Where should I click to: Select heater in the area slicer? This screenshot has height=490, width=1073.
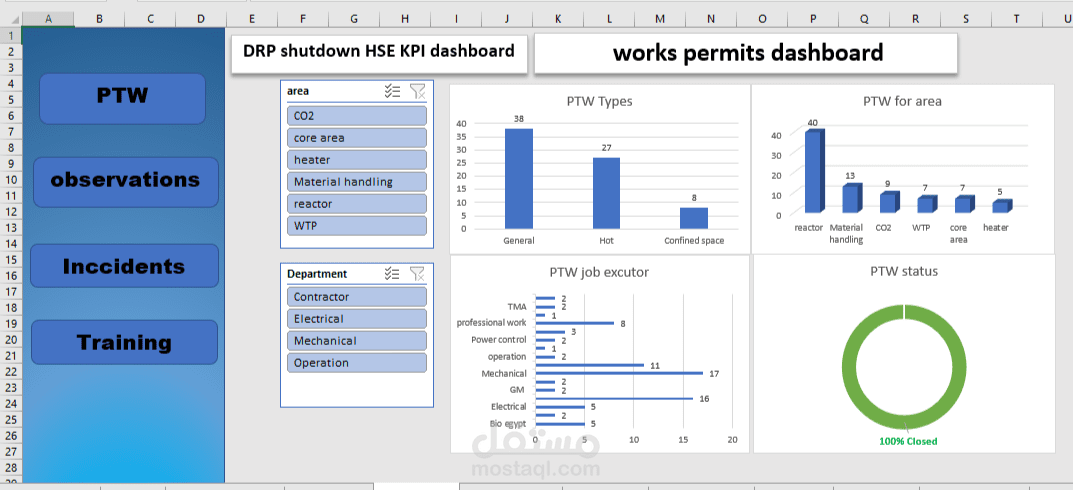click(357, 159)
